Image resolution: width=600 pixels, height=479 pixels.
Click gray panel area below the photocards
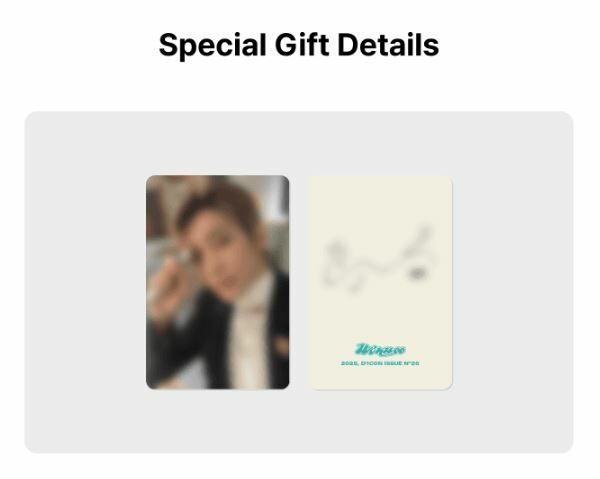point(299,421)
